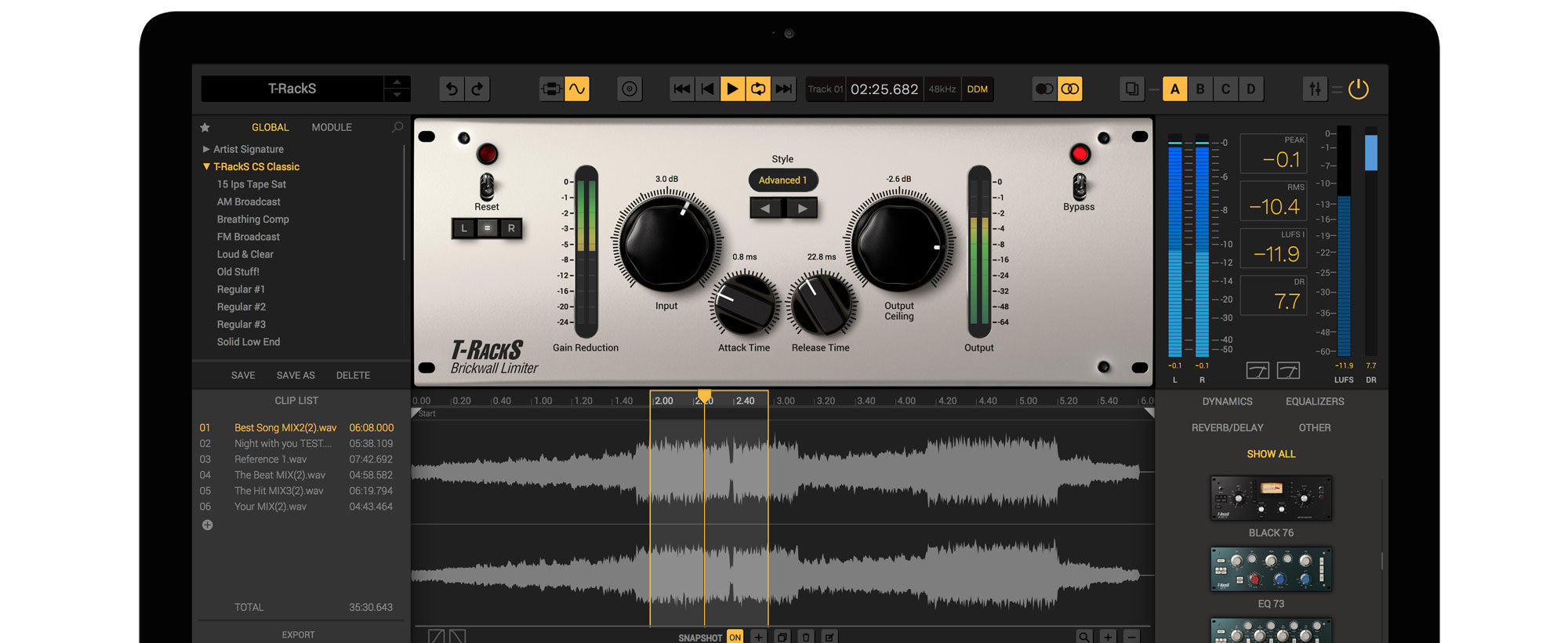Open the Advanced 1 style selector
The height and width of the screenshot is (643, 1568).
[x=782, y=180]
